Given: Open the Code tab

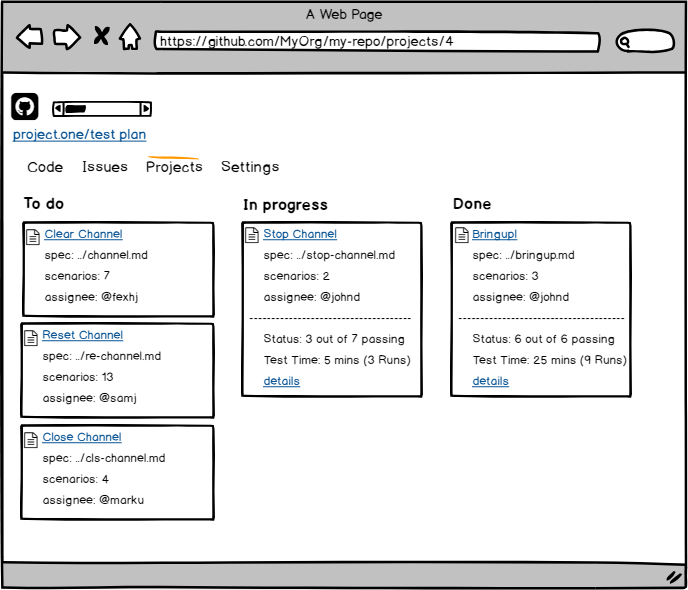Looking at the screenshot, I should [x=45, y=167].
